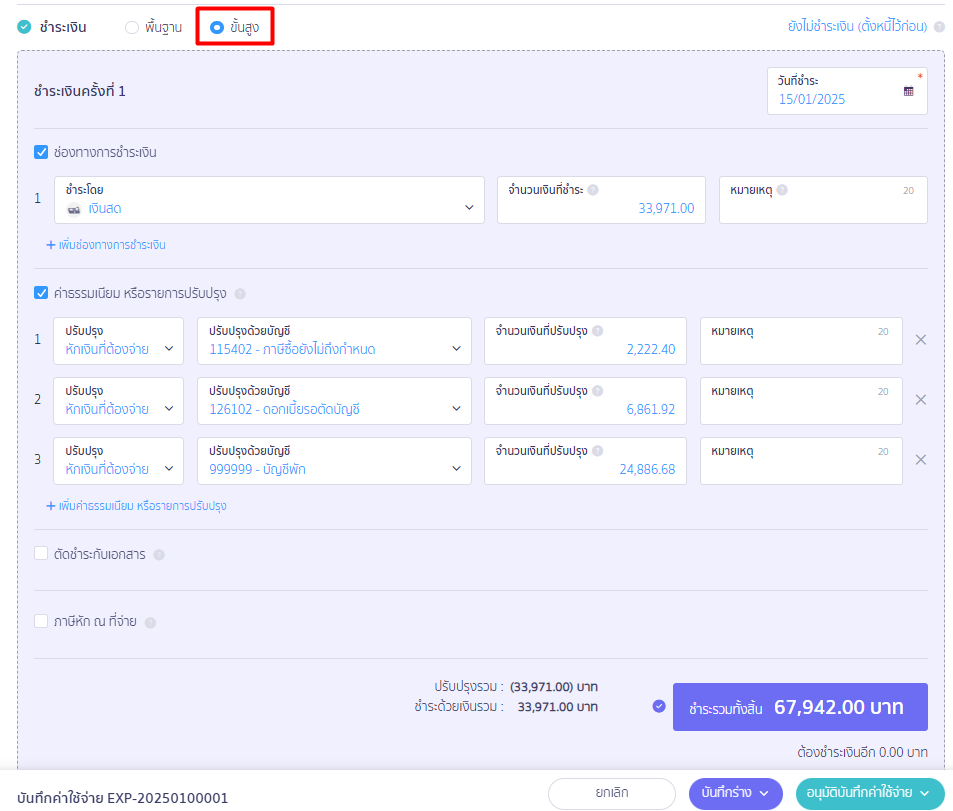The height and width of the screenshot is (811, 953).
Task: Click the adjustment amount field showing 6,861.92
Action: pos(585,401)
